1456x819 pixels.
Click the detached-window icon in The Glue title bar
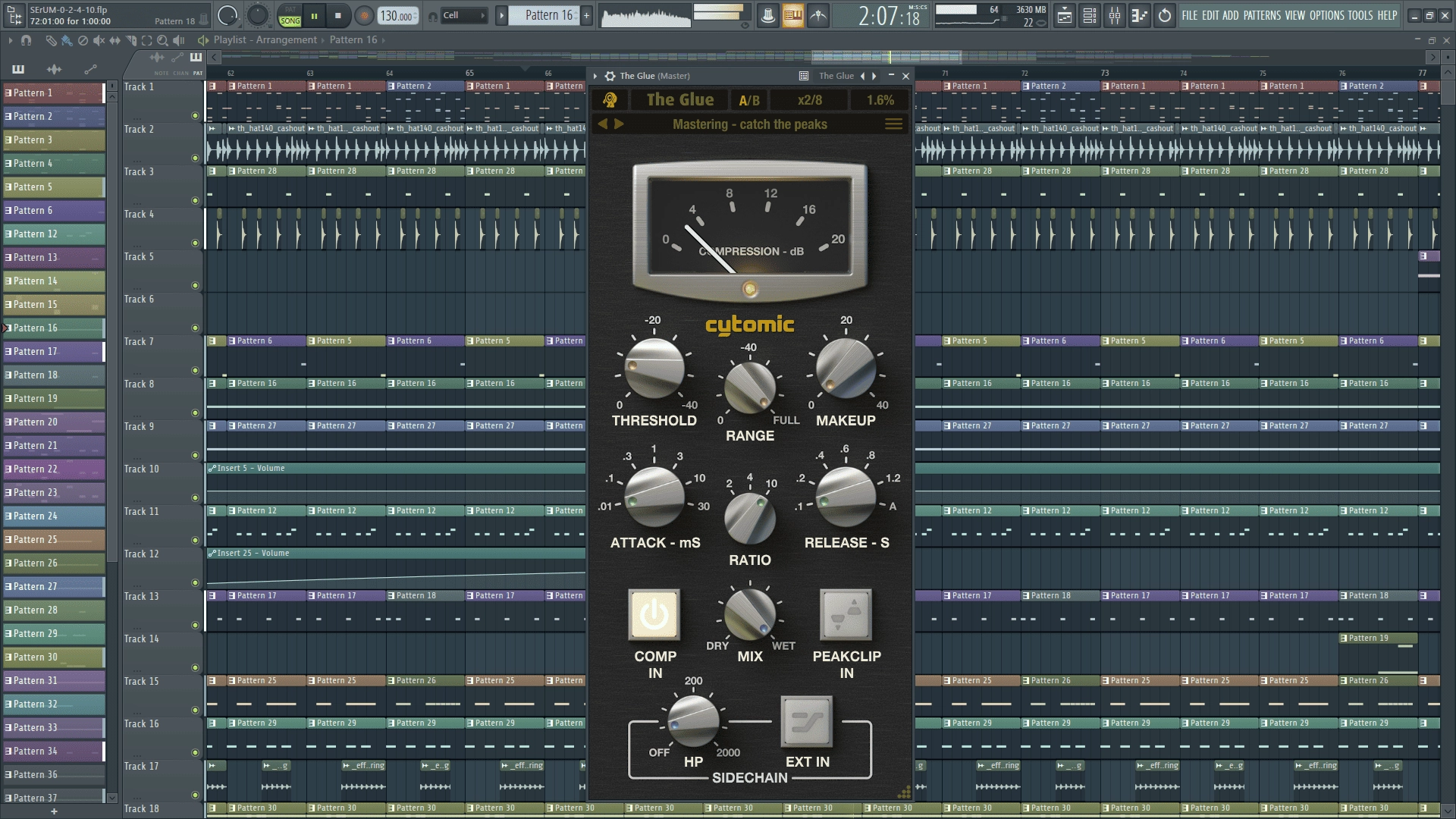(x=804, y=76)
